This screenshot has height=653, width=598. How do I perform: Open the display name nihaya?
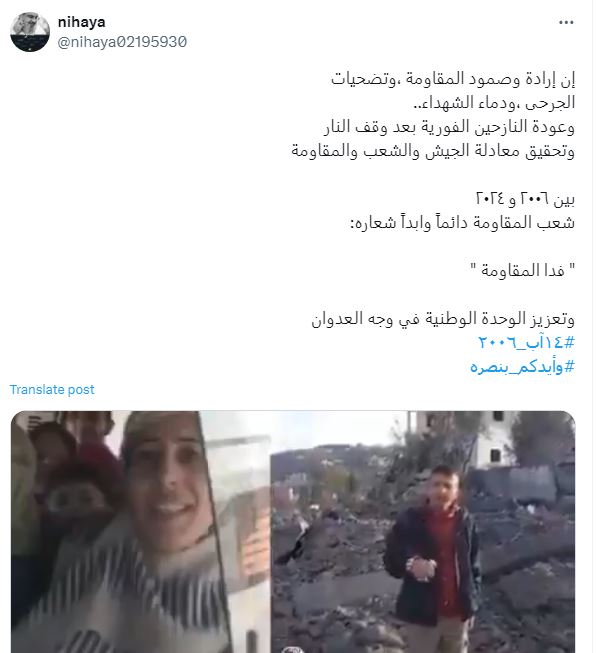tap(81, 22)
